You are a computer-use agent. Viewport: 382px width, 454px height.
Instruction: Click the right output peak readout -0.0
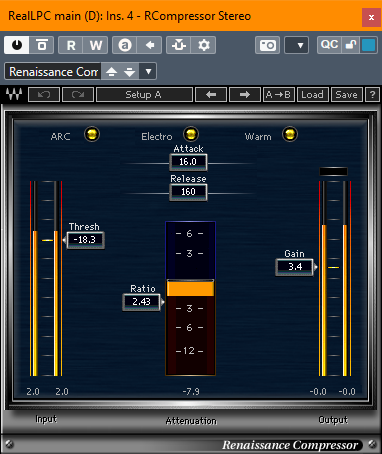(x=347, y=391)
